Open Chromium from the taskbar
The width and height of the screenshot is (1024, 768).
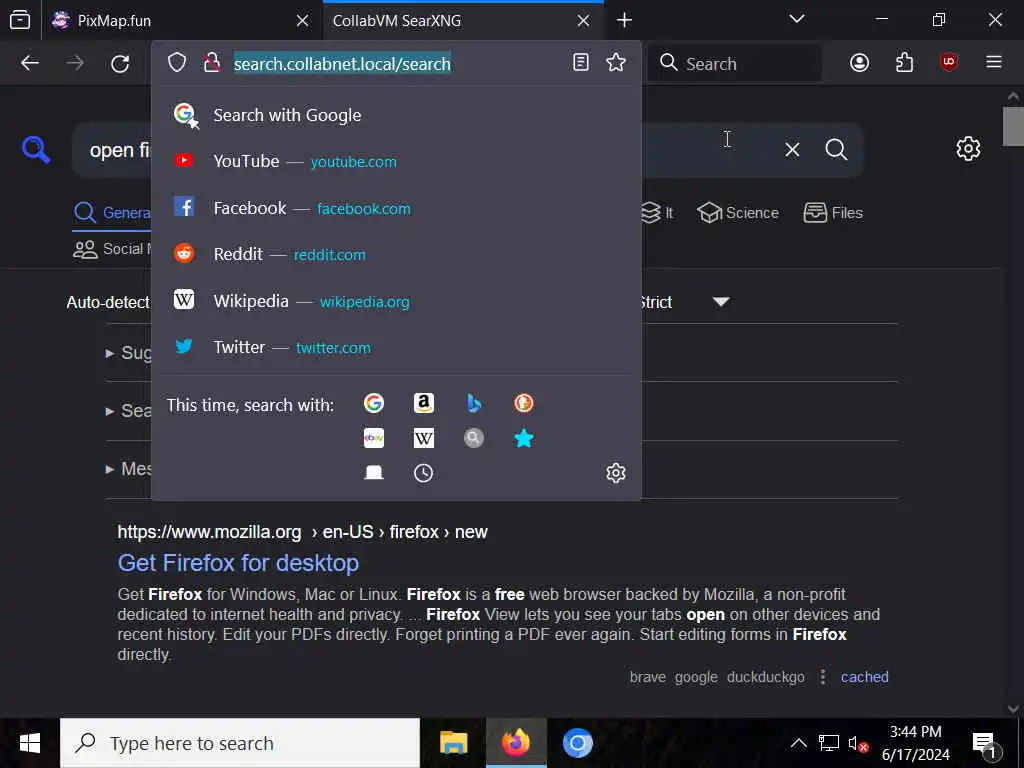pos(577,743)
